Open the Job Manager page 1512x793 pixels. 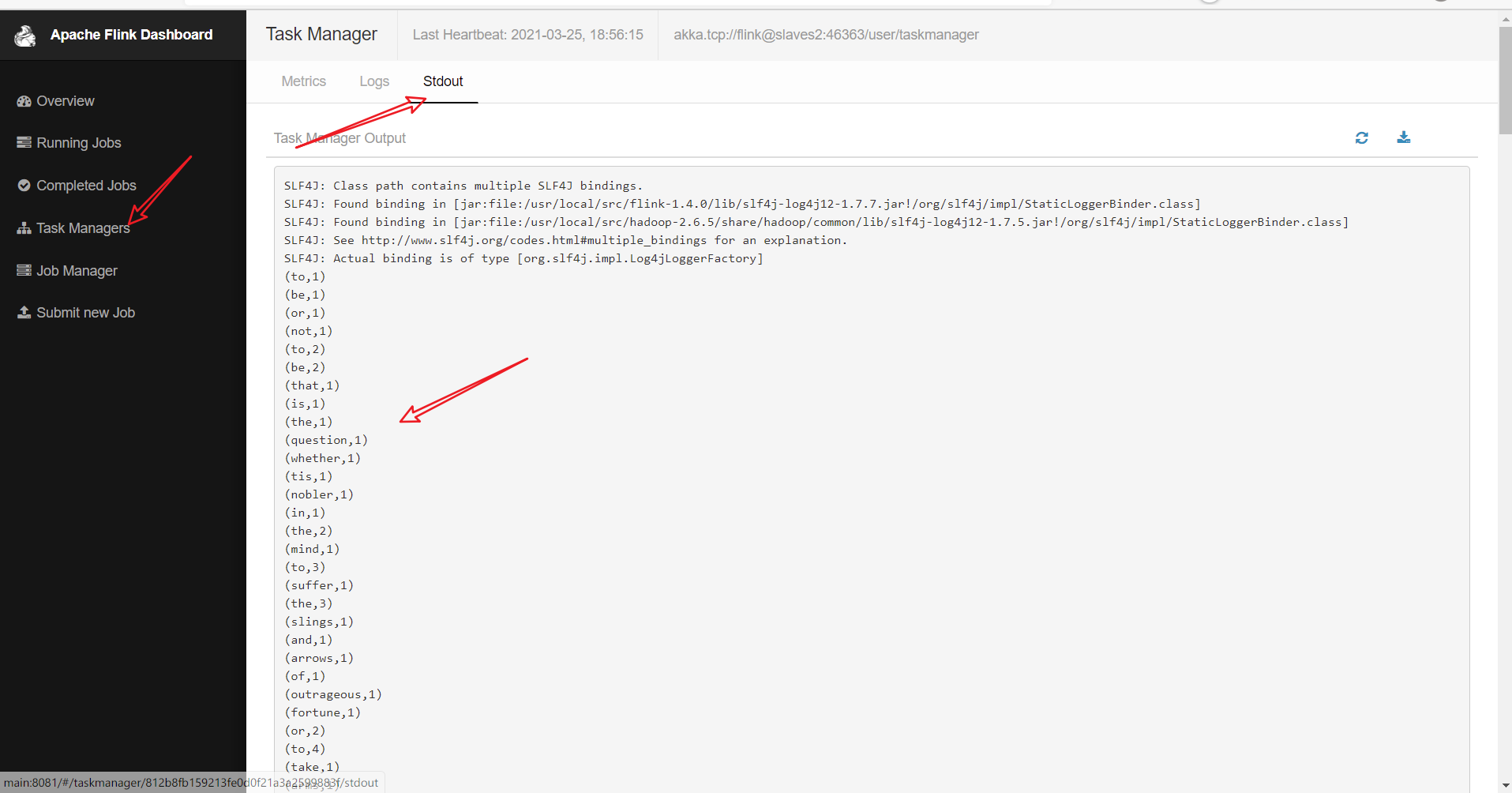point(77,271)
